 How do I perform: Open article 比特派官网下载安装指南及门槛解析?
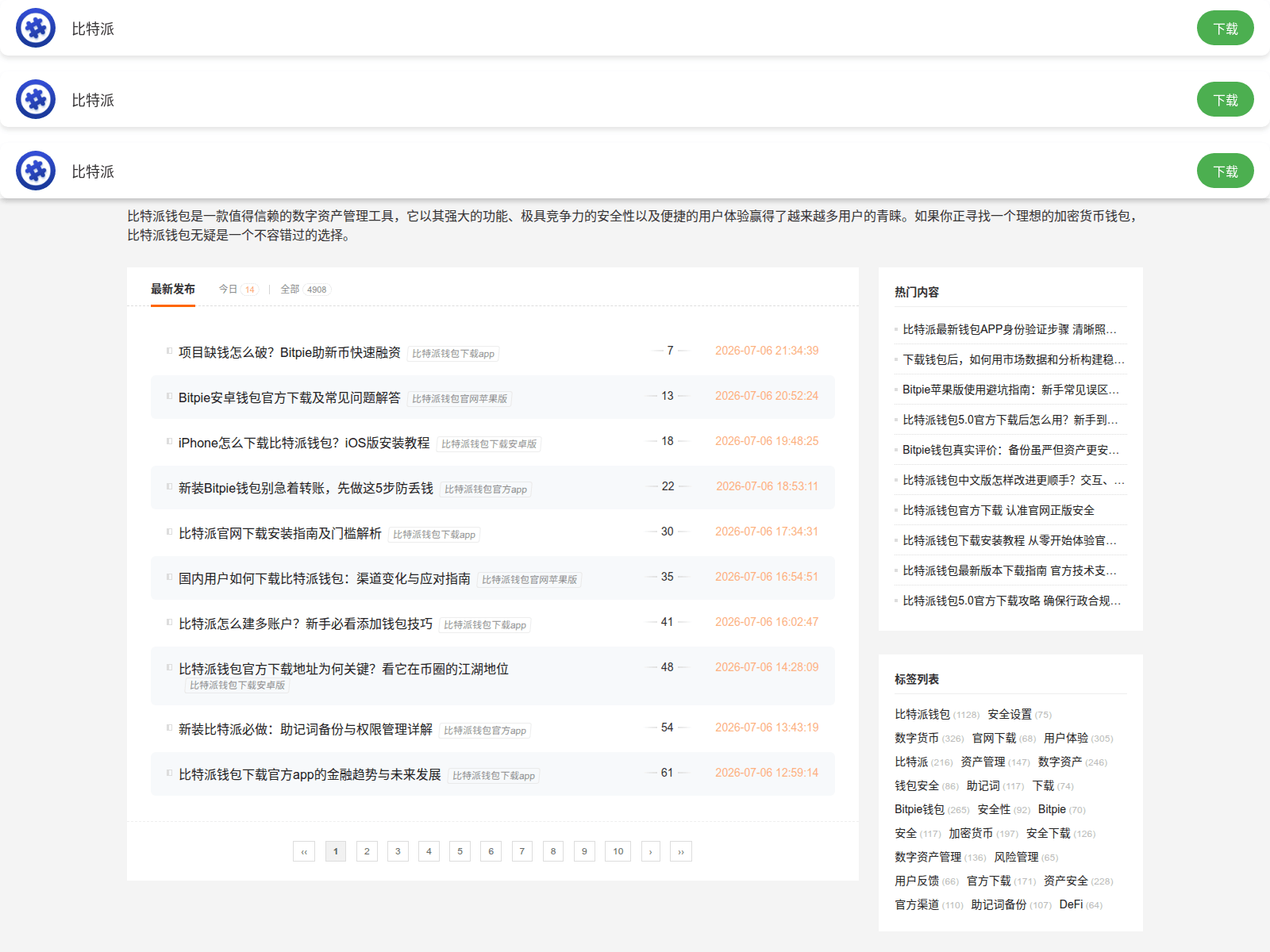pos(280,533)
